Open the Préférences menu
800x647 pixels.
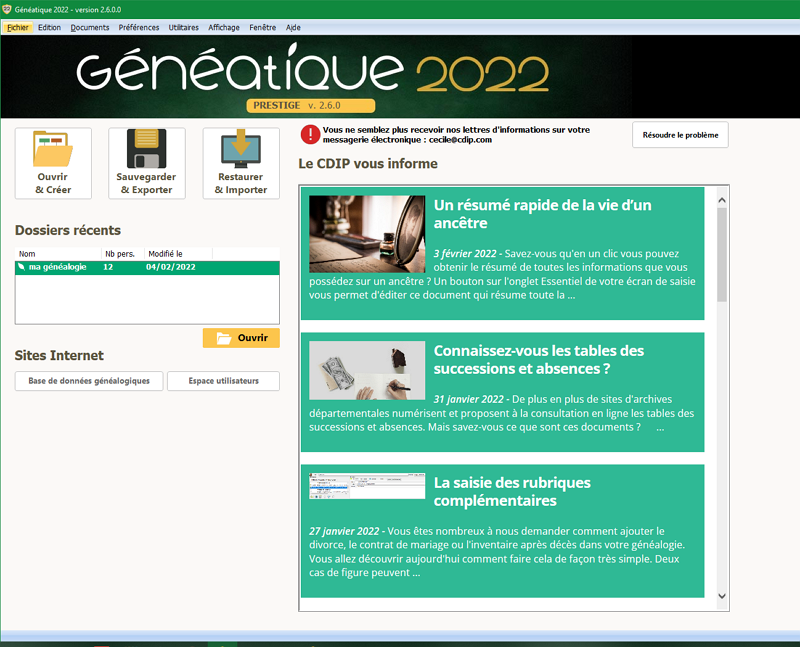[x=139, y=28]
